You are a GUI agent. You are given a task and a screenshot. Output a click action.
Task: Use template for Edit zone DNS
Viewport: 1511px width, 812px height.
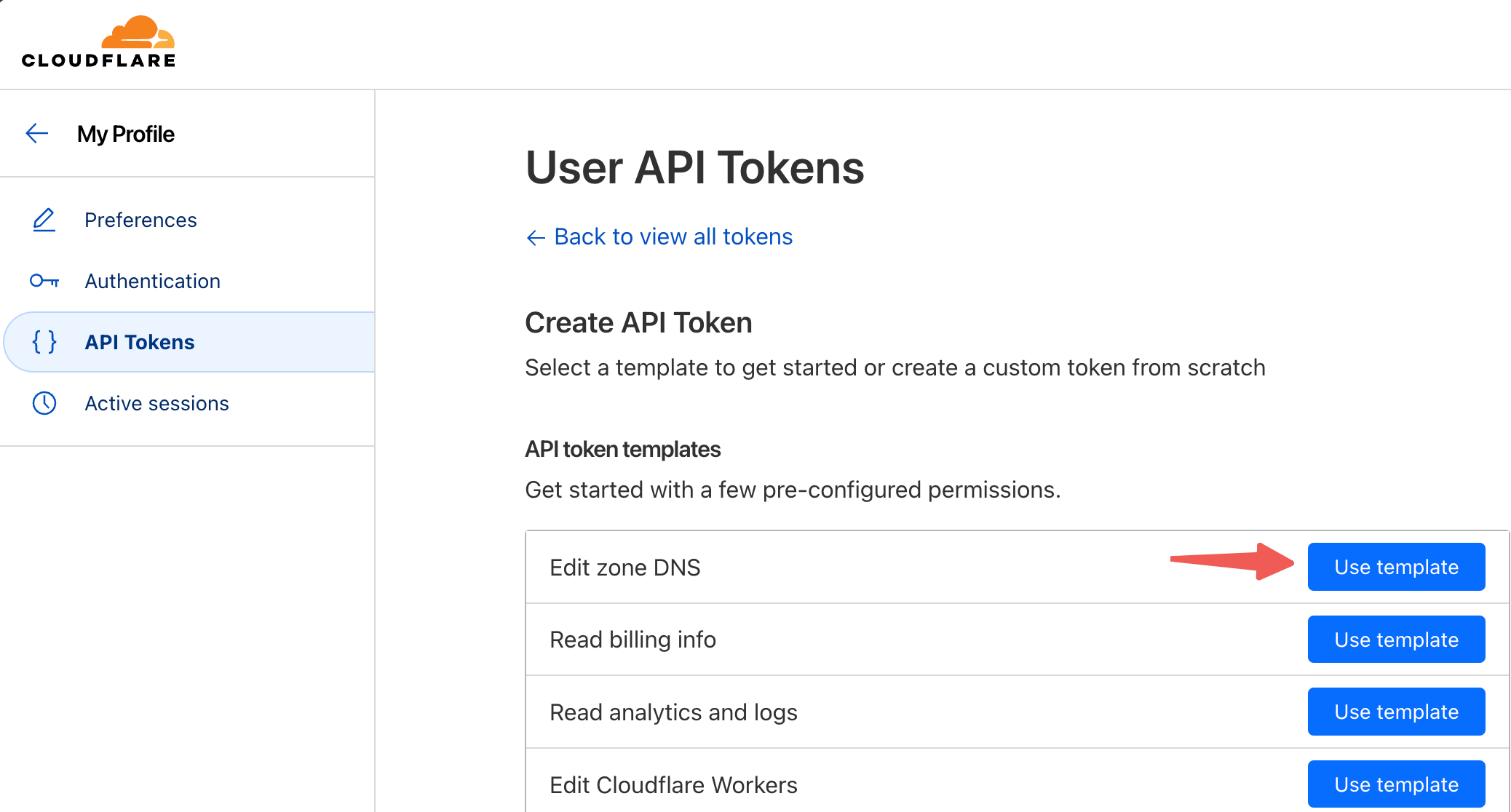1395,567
